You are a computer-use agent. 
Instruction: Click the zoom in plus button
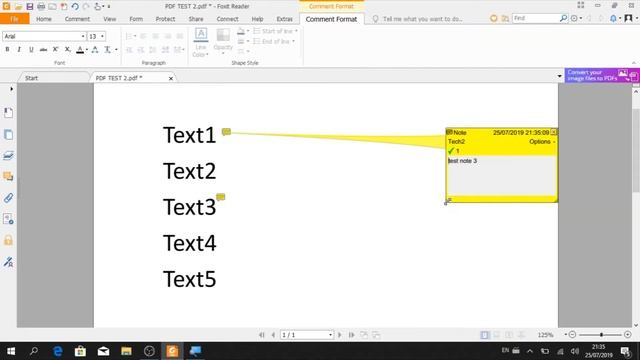(x=628, y=335)
